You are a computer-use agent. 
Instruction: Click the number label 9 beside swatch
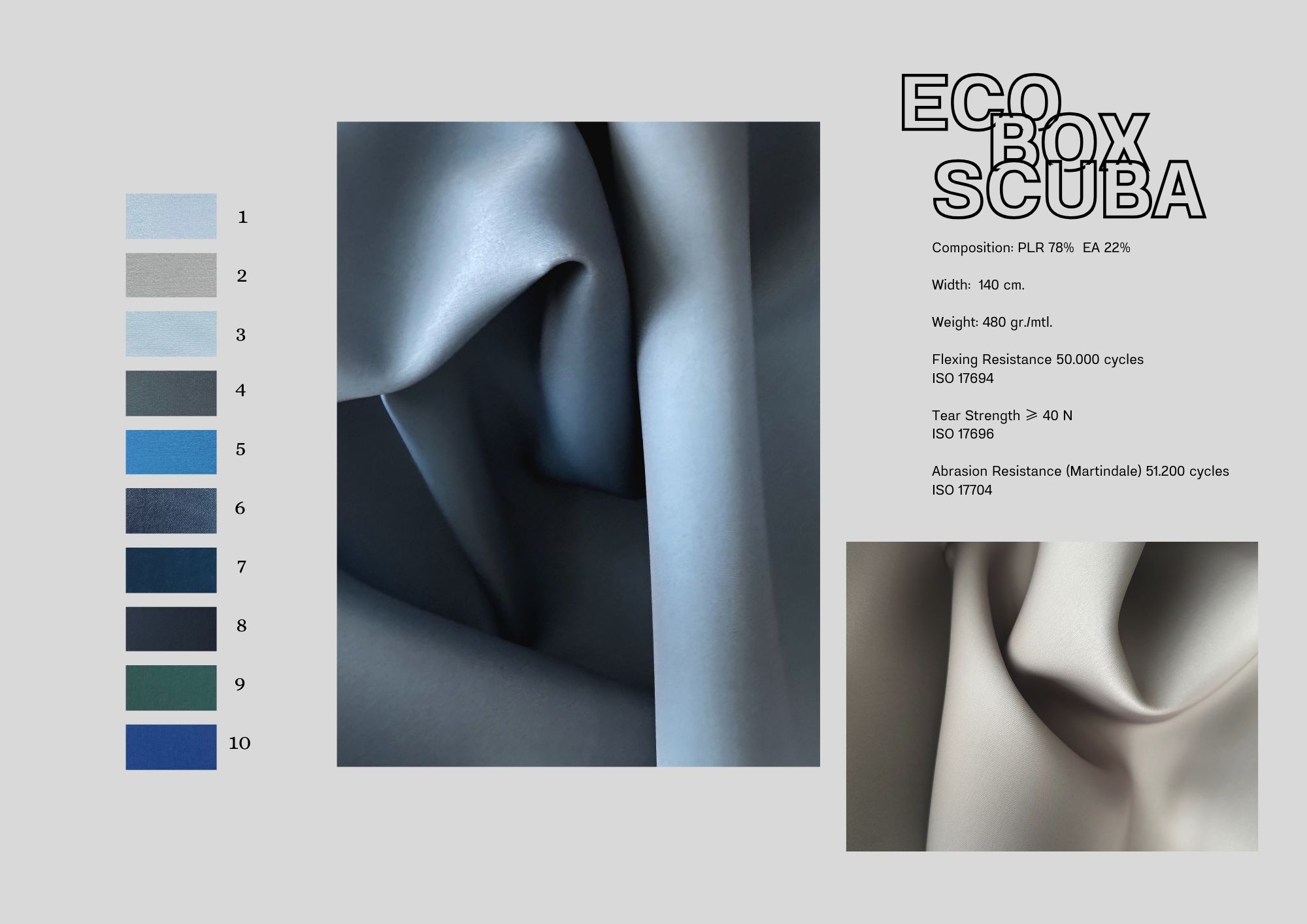click(240, 685)
